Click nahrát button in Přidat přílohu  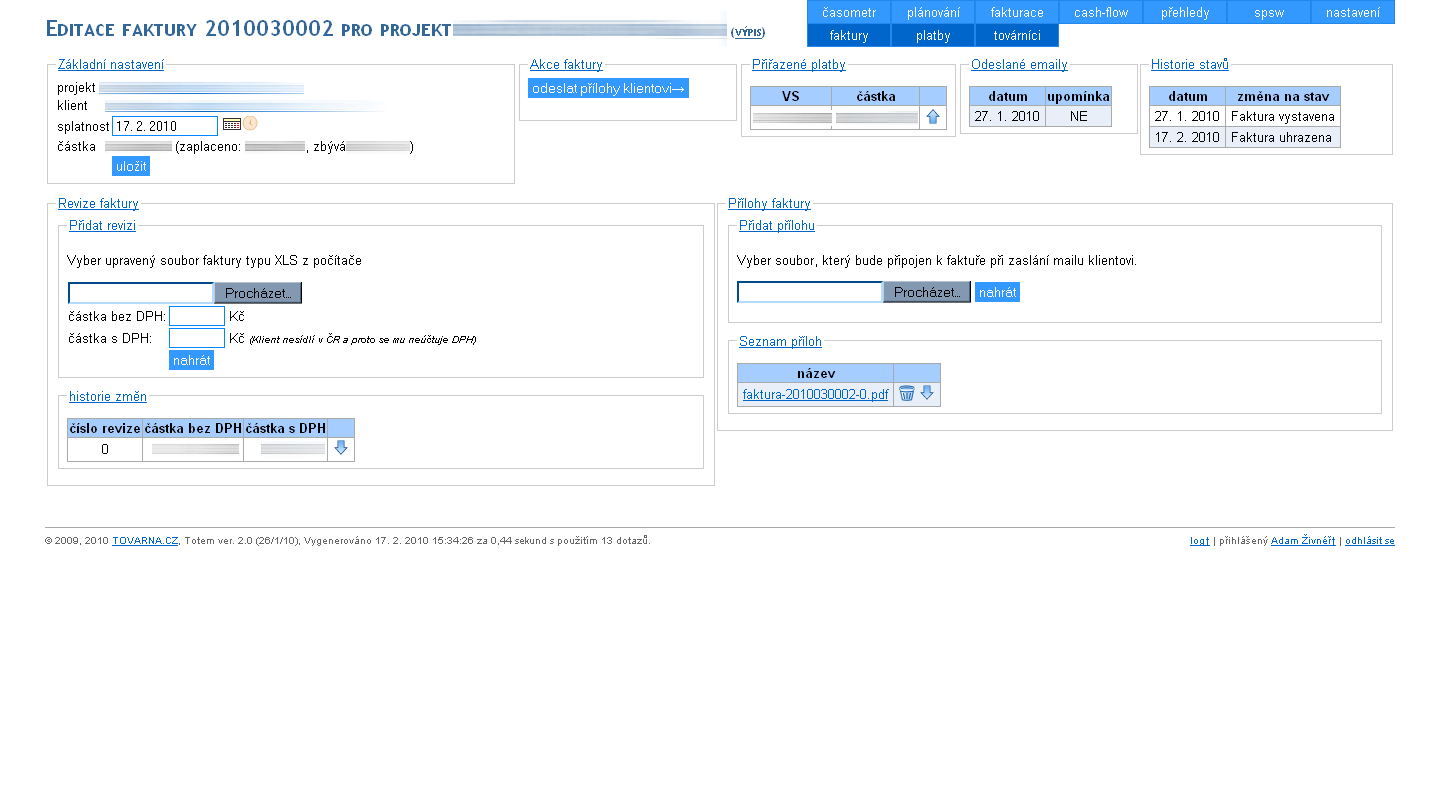[x=997, y=292]
